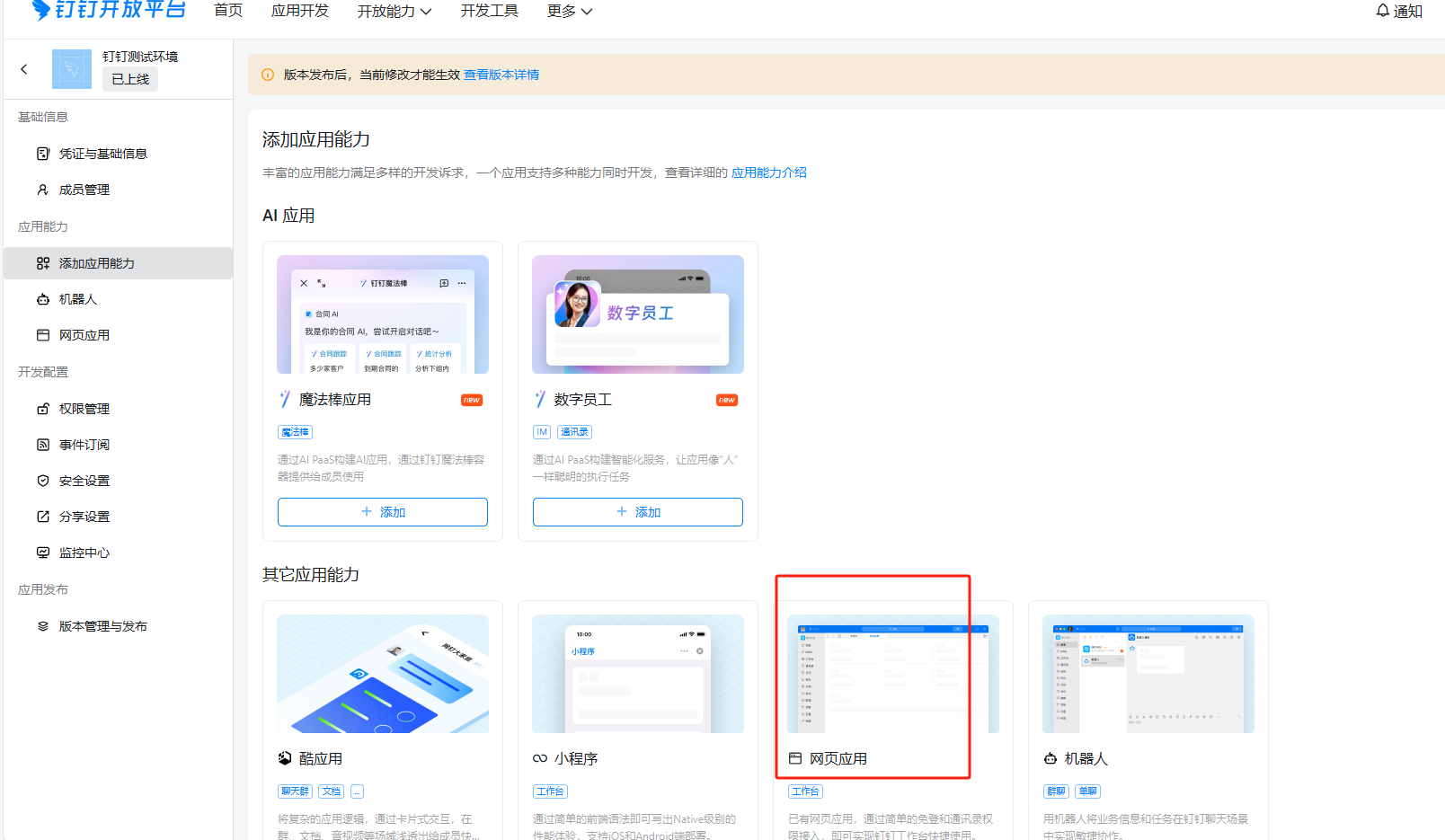Click the 小程序 preview image
The height and width of the screenshot is (840, 1445).
(638, 674)
